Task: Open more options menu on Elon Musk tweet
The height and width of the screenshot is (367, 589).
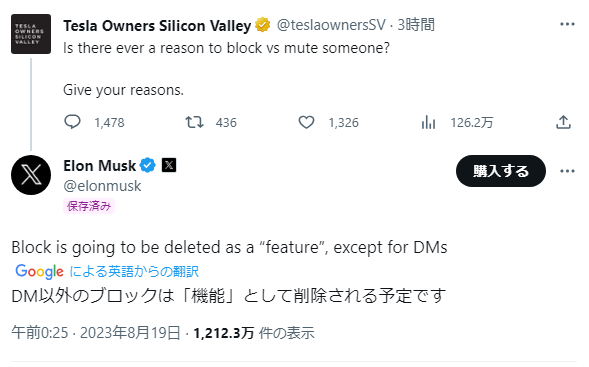Action: [567, 171]
